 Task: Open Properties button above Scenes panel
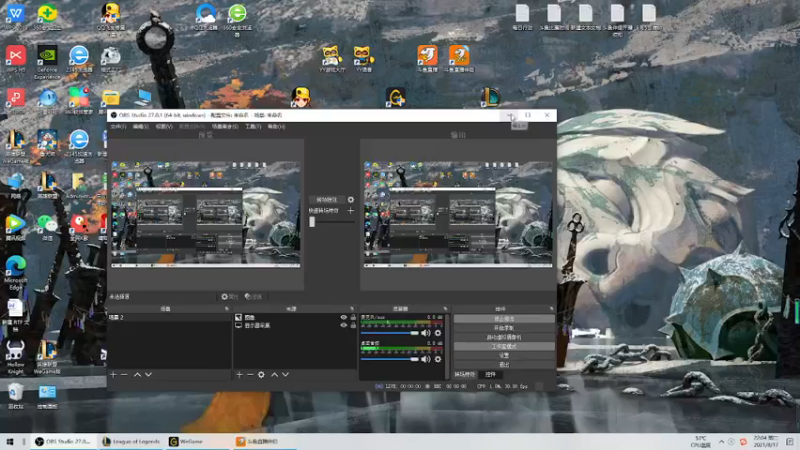coord(230,296)
